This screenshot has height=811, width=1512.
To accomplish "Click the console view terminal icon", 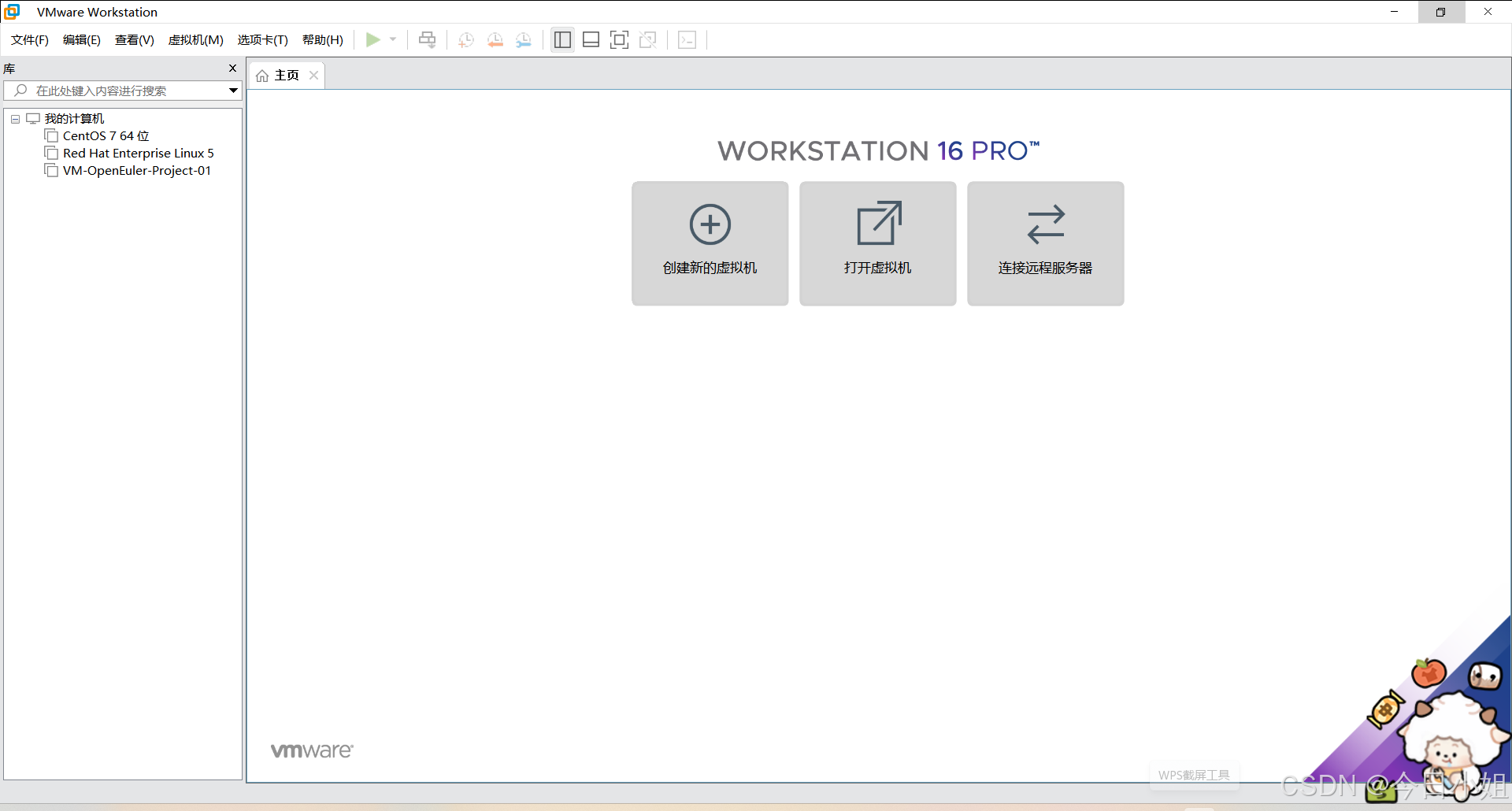I will [687, 39].
